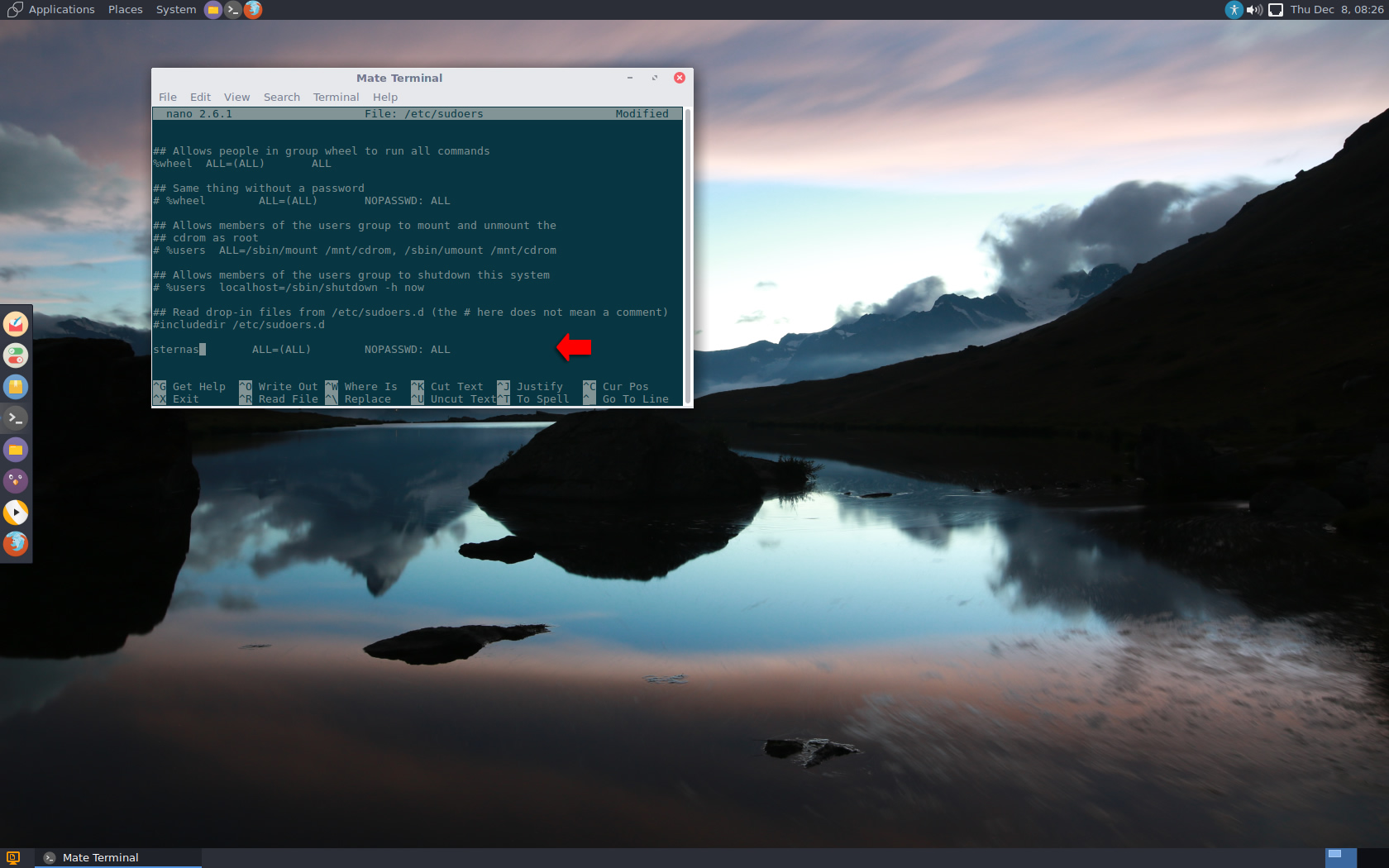Screen dimensions: 1389x868
Task: Open Edit menu in Mate Terminal
Action: pyautogui.click(x=200, y=97)
